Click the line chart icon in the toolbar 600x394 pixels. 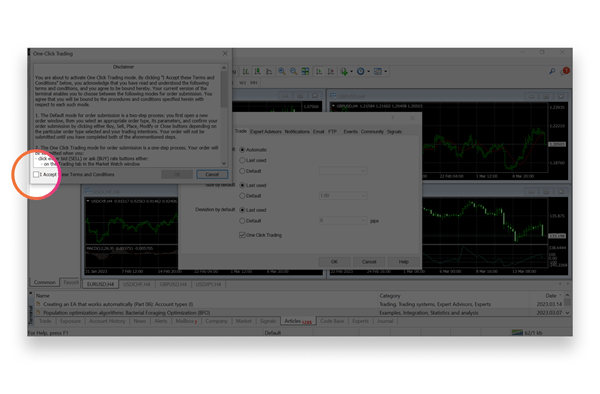coord(269,72)
